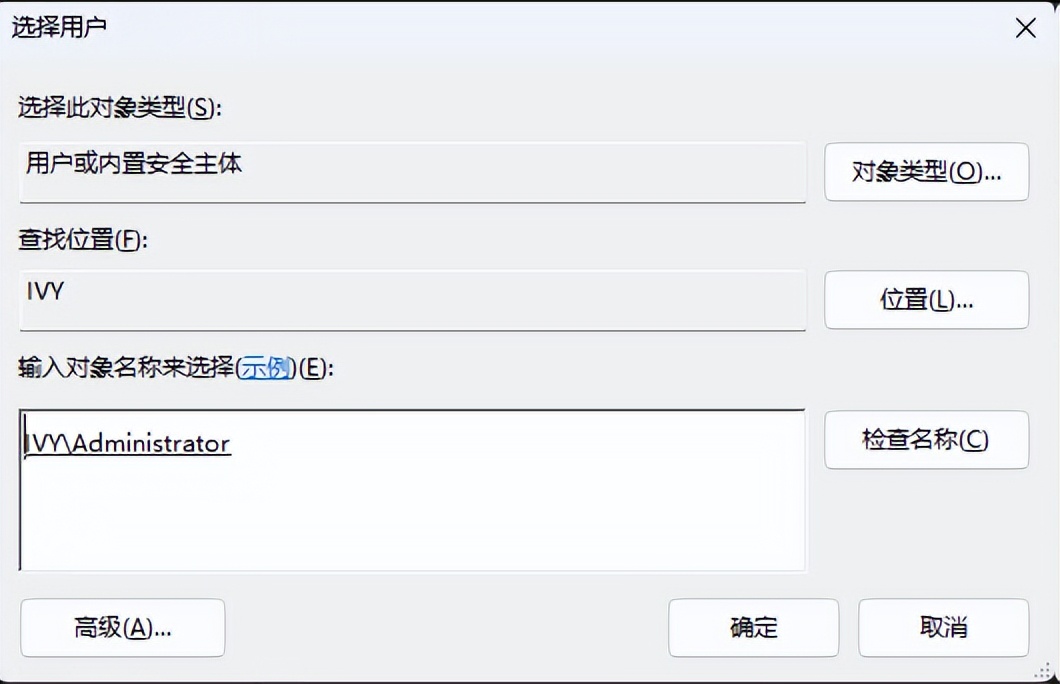Select the text IVY\Administrator
The image size is (1060, 684).
tap(126, 443)
